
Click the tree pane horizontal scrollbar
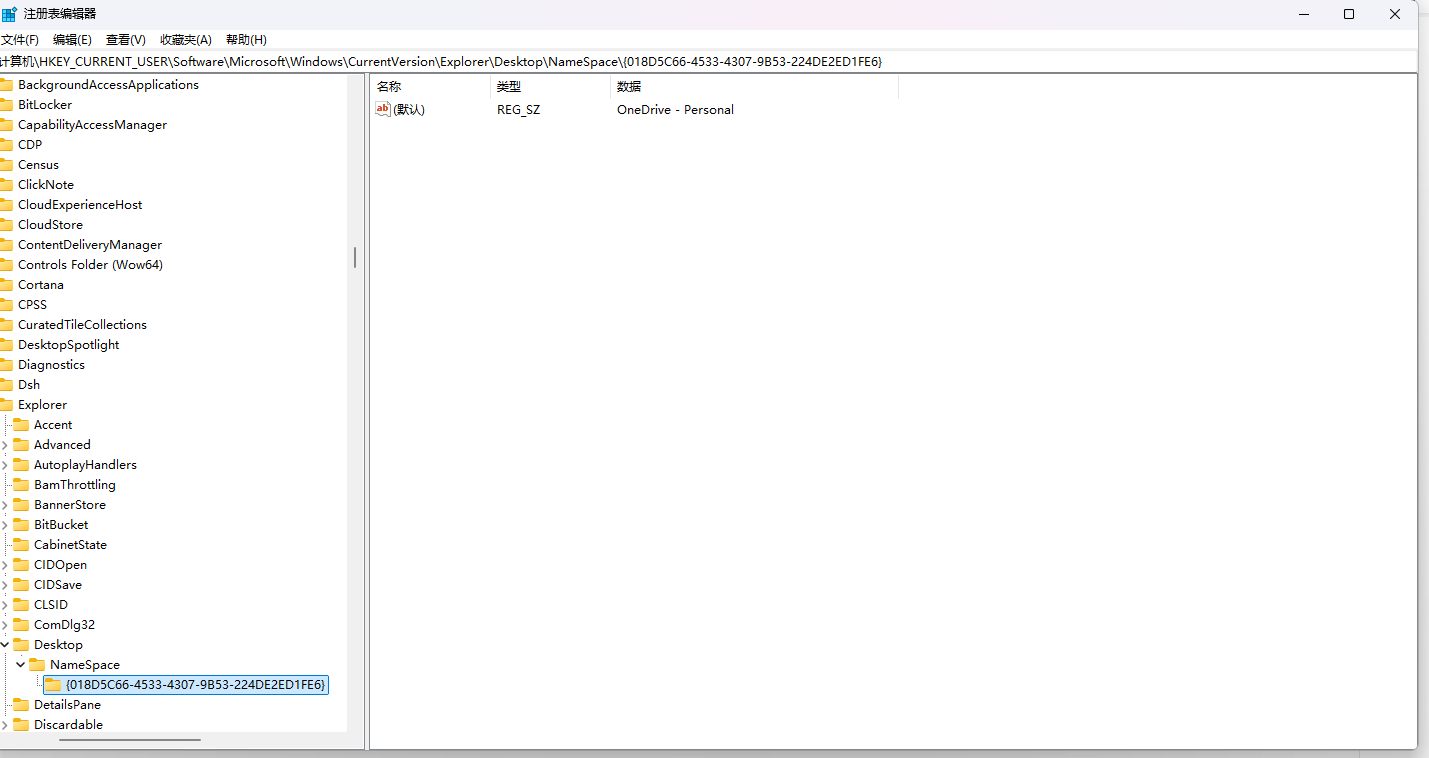130,740
